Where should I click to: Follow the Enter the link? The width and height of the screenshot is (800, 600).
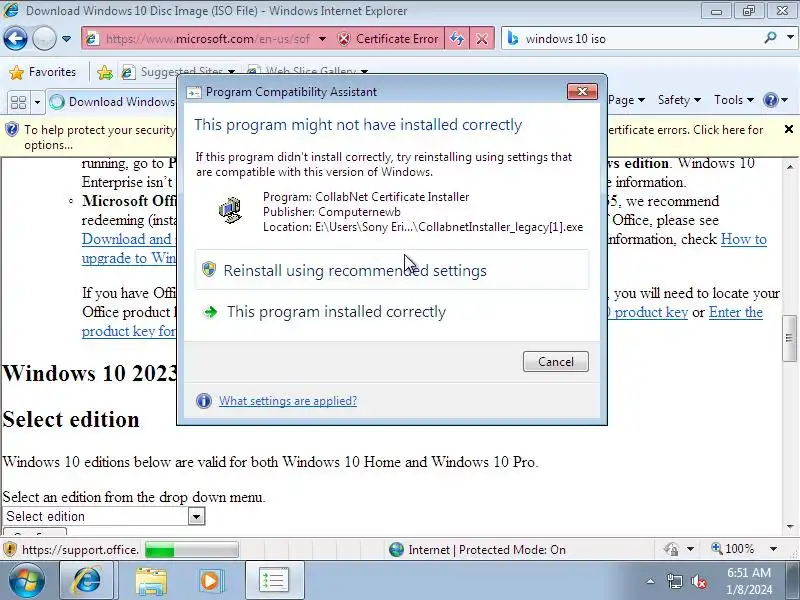(x=736, y=312)
